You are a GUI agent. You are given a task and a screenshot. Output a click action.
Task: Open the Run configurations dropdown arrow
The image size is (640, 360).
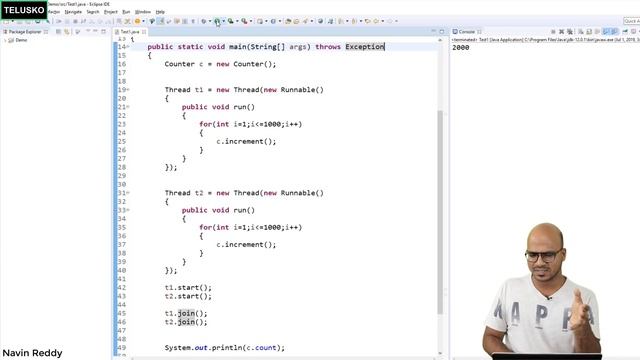click(223, 21)
